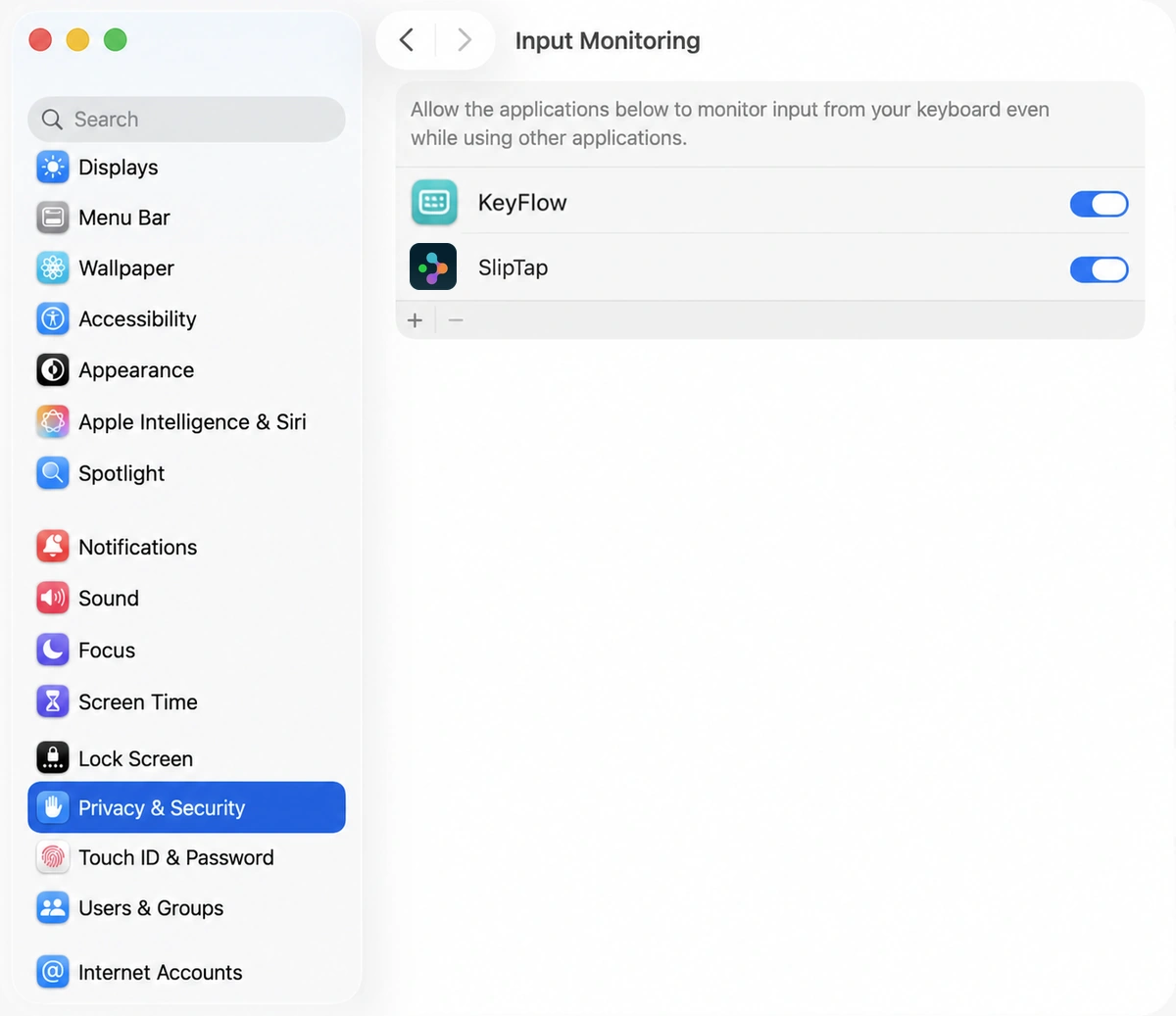Screen dimensions: 1176x1016
Task: Add an application with the plus button
Action: (415, 320)
